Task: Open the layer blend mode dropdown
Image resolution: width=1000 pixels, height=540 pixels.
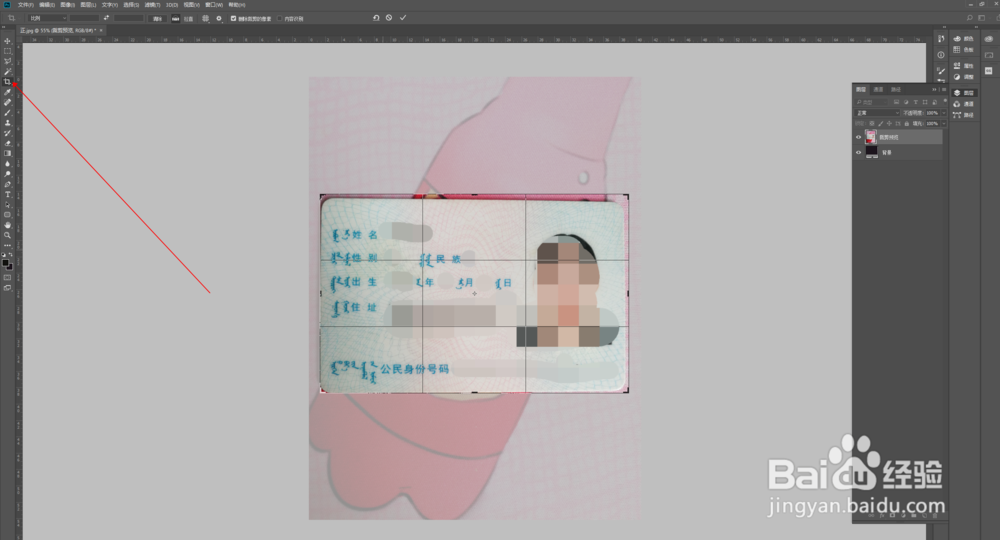Action: click(x=877, y=113)
